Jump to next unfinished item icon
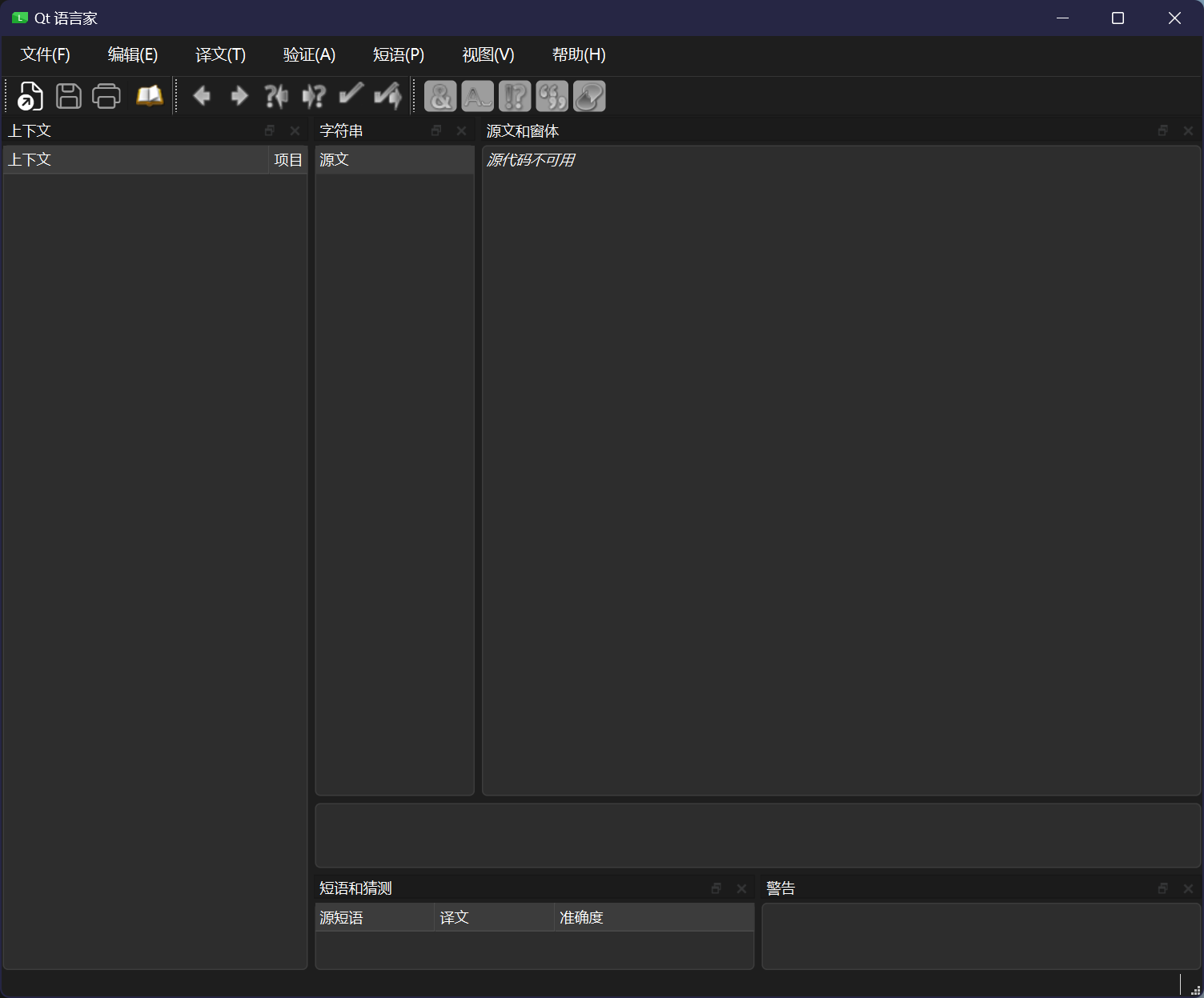This screenshot has height=998, width=1204. [314, 96]
